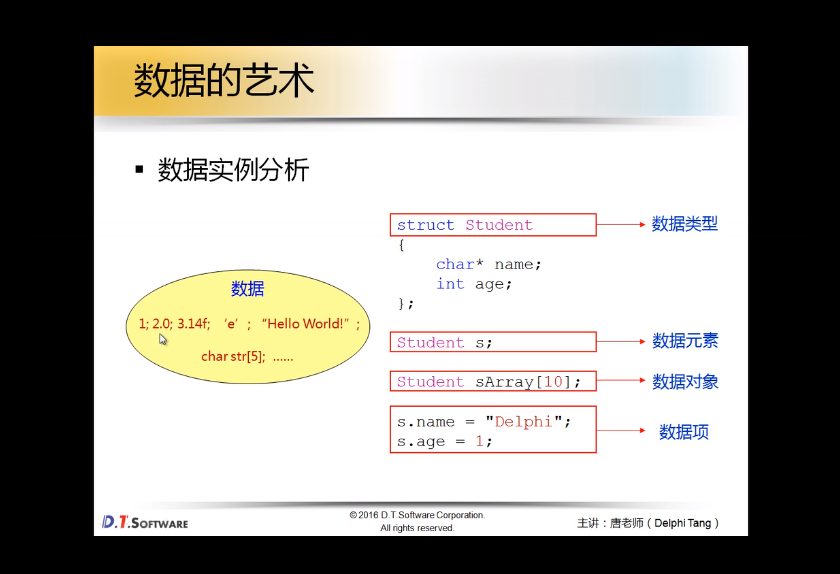Click the 数据元素 label

coord(685,341)
